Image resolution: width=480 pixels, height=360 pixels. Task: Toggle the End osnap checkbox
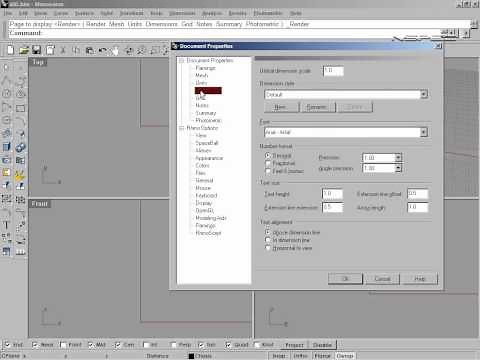pos(7,345)
